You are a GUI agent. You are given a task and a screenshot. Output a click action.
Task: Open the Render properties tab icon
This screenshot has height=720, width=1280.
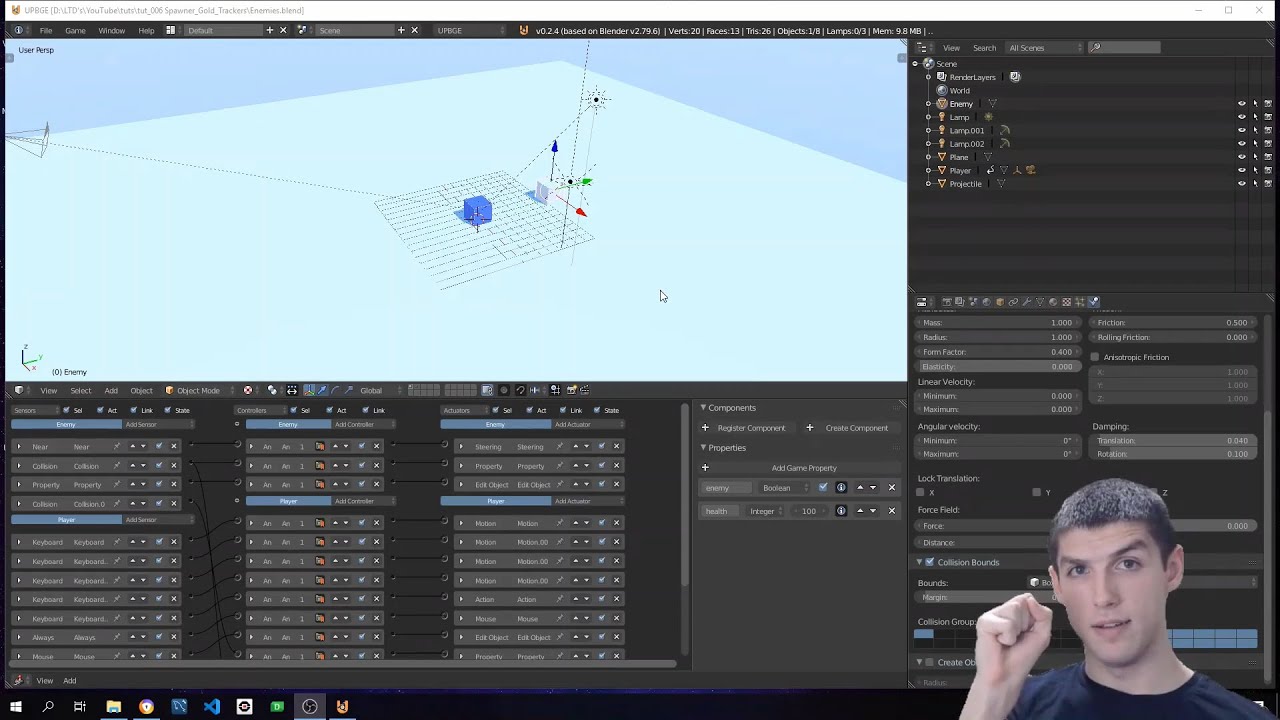coord(947,302)
